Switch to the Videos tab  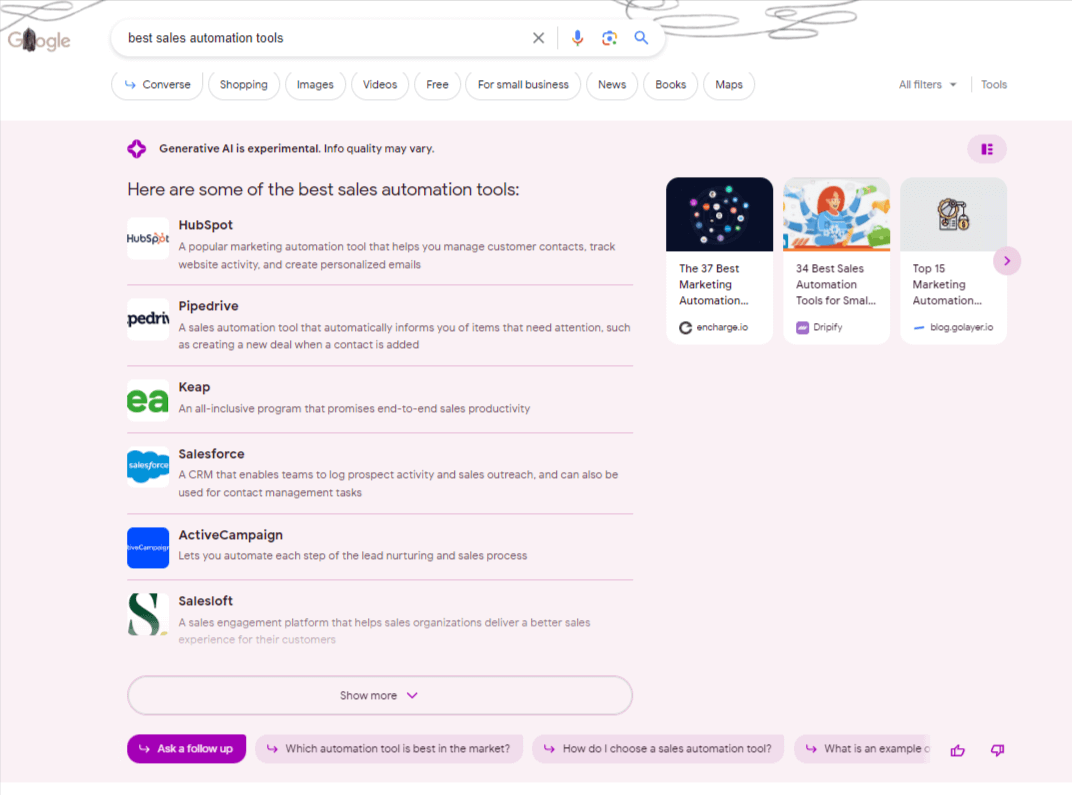point(379,85)
